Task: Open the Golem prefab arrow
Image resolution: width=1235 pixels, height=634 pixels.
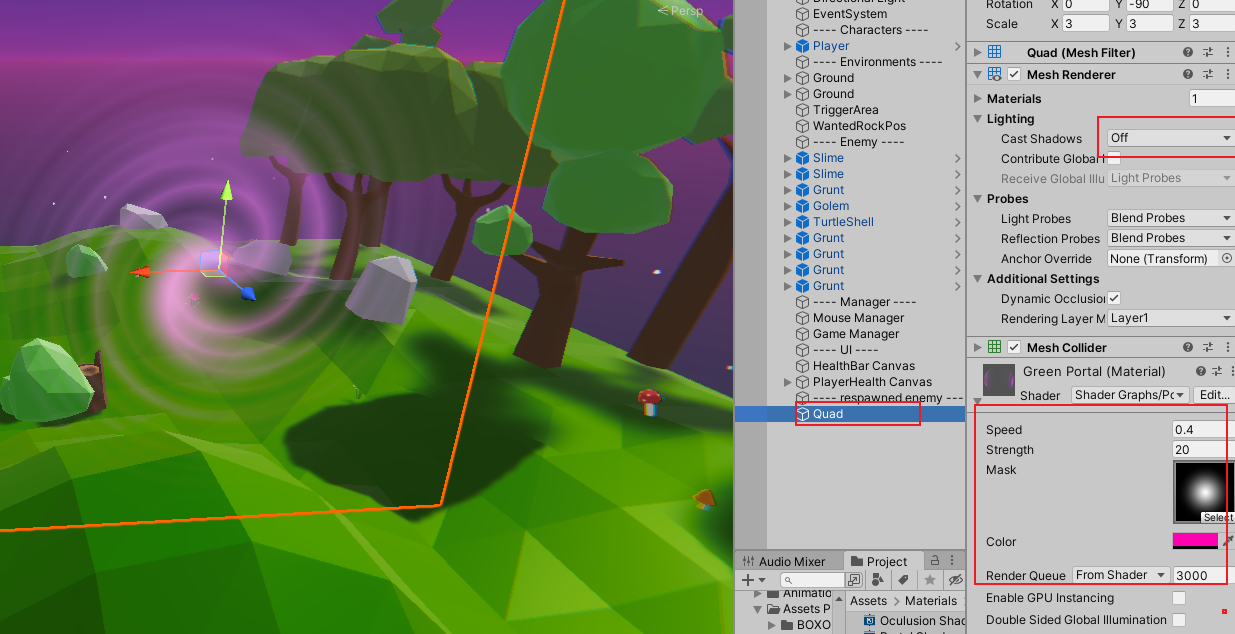Action: pyautogui.click(x=958, y=206)
